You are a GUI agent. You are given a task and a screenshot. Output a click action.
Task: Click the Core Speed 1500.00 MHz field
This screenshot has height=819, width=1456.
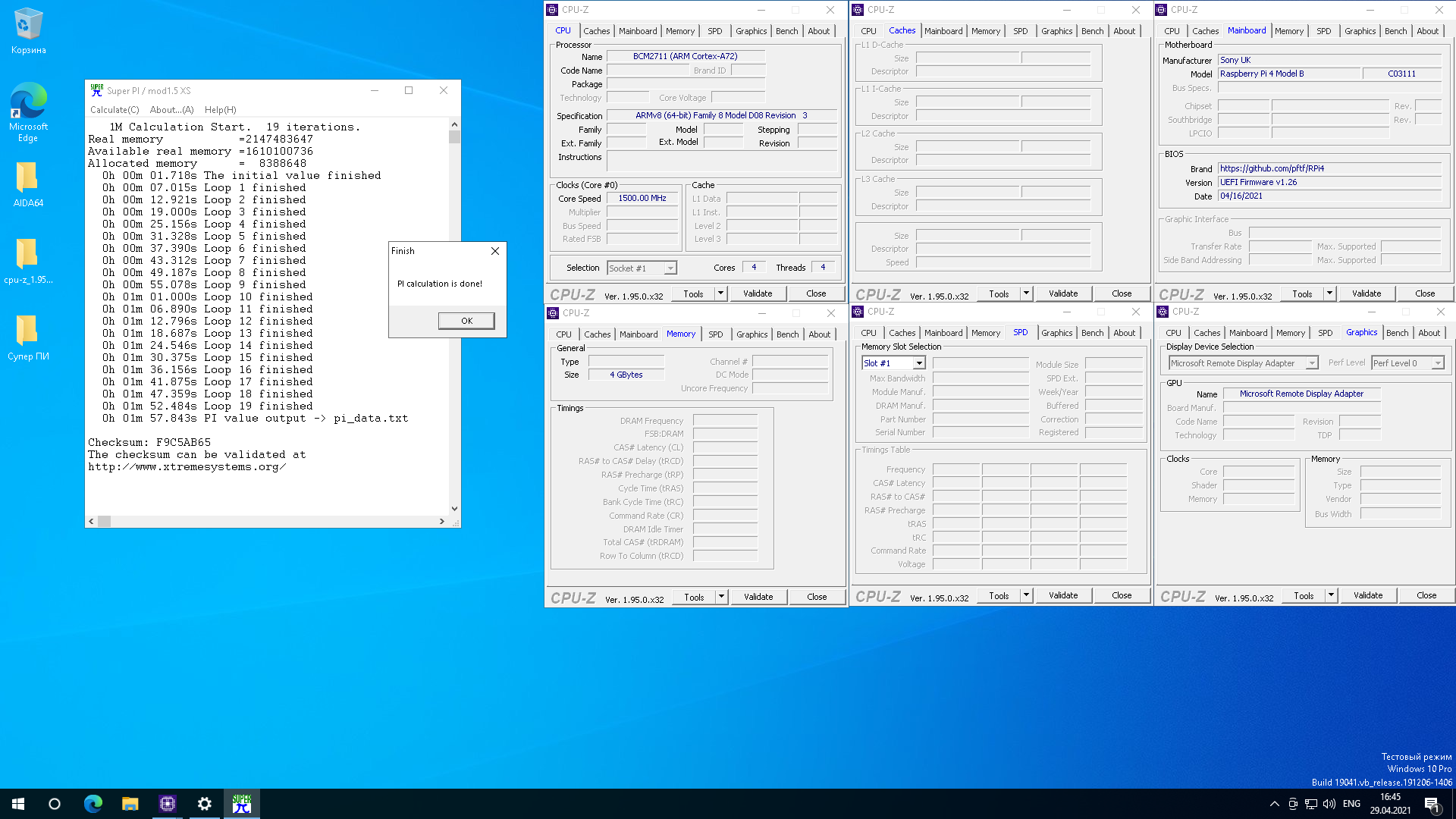[x=642, y=198]
